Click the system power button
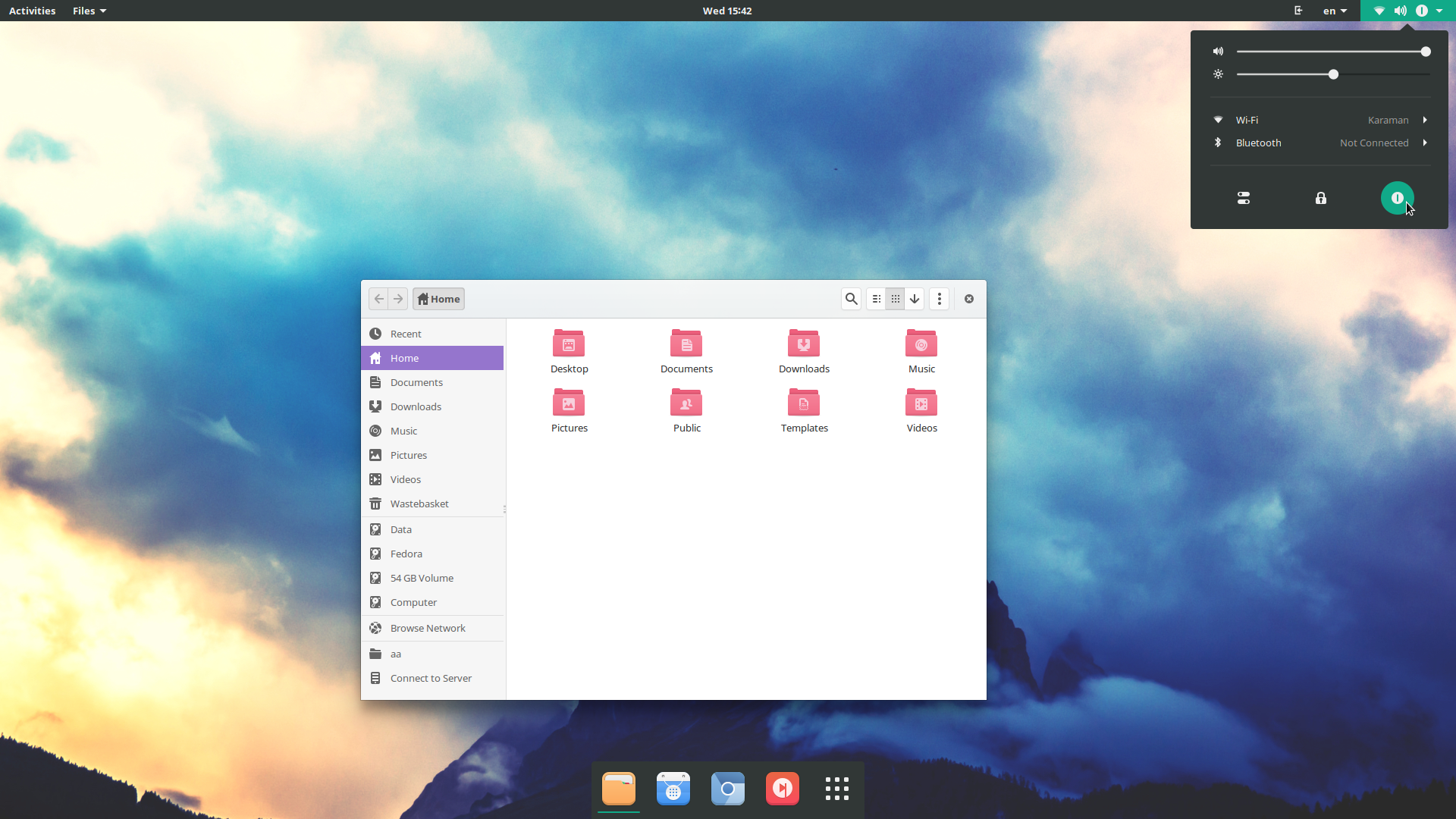Viewport: 1456px width, 819px height. 1397,198
